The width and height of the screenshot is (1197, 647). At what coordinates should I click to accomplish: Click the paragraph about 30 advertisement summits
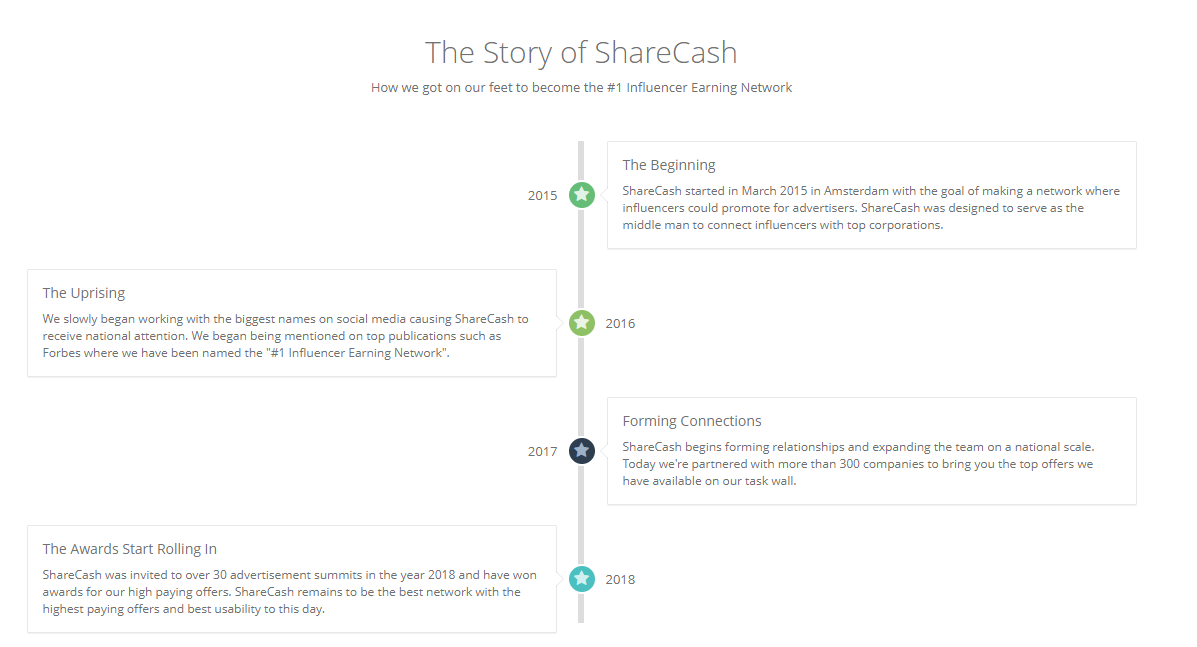289,592
